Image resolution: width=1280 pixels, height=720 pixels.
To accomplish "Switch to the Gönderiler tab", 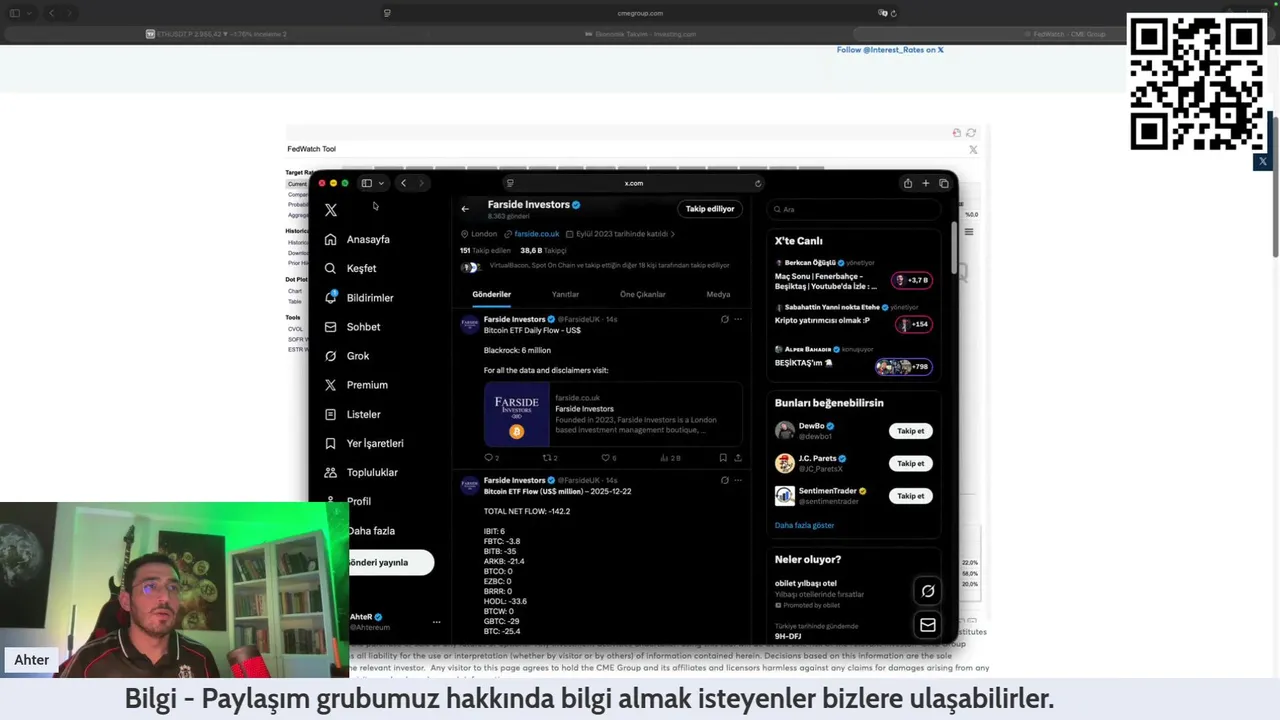I will coord(491,295).
